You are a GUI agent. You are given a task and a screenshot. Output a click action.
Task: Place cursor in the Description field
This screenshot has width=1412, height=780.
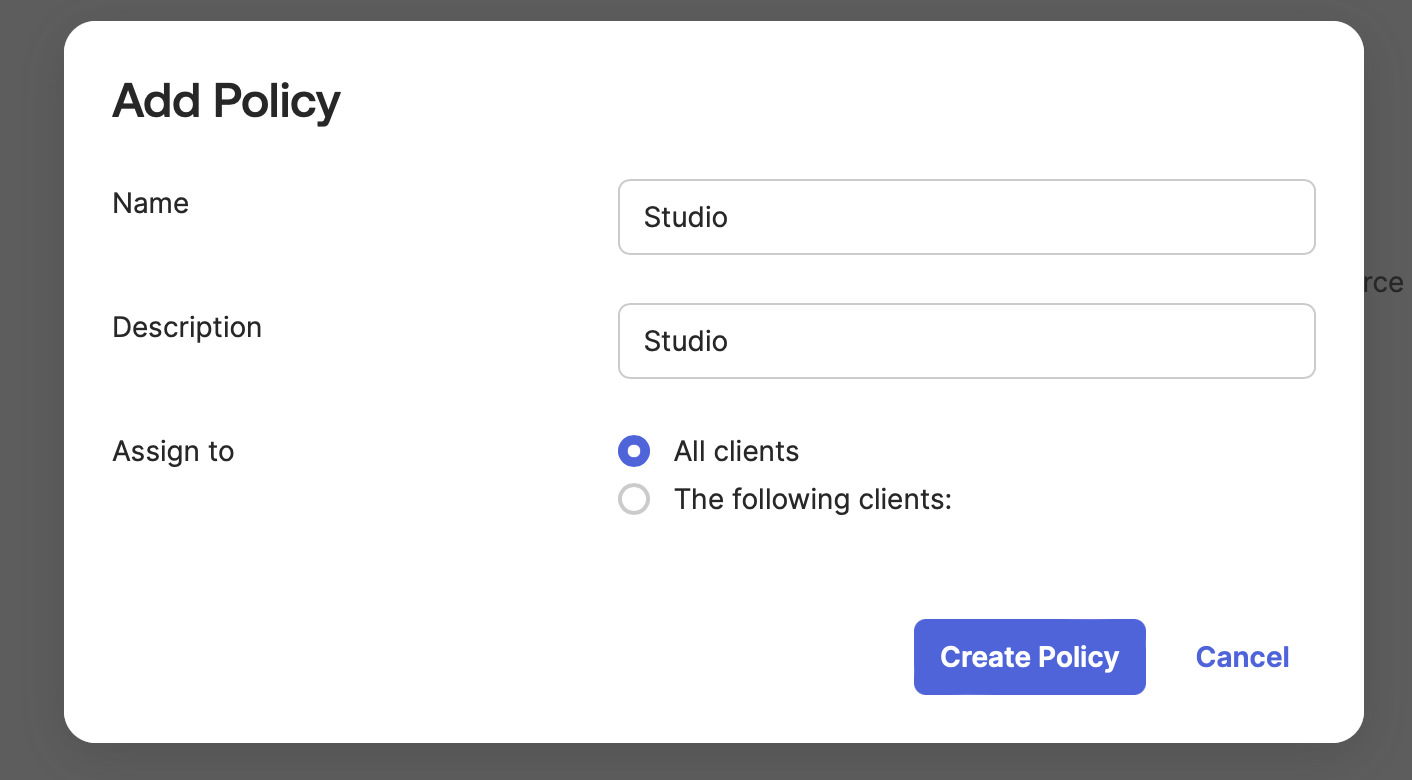tap(966, 341)
